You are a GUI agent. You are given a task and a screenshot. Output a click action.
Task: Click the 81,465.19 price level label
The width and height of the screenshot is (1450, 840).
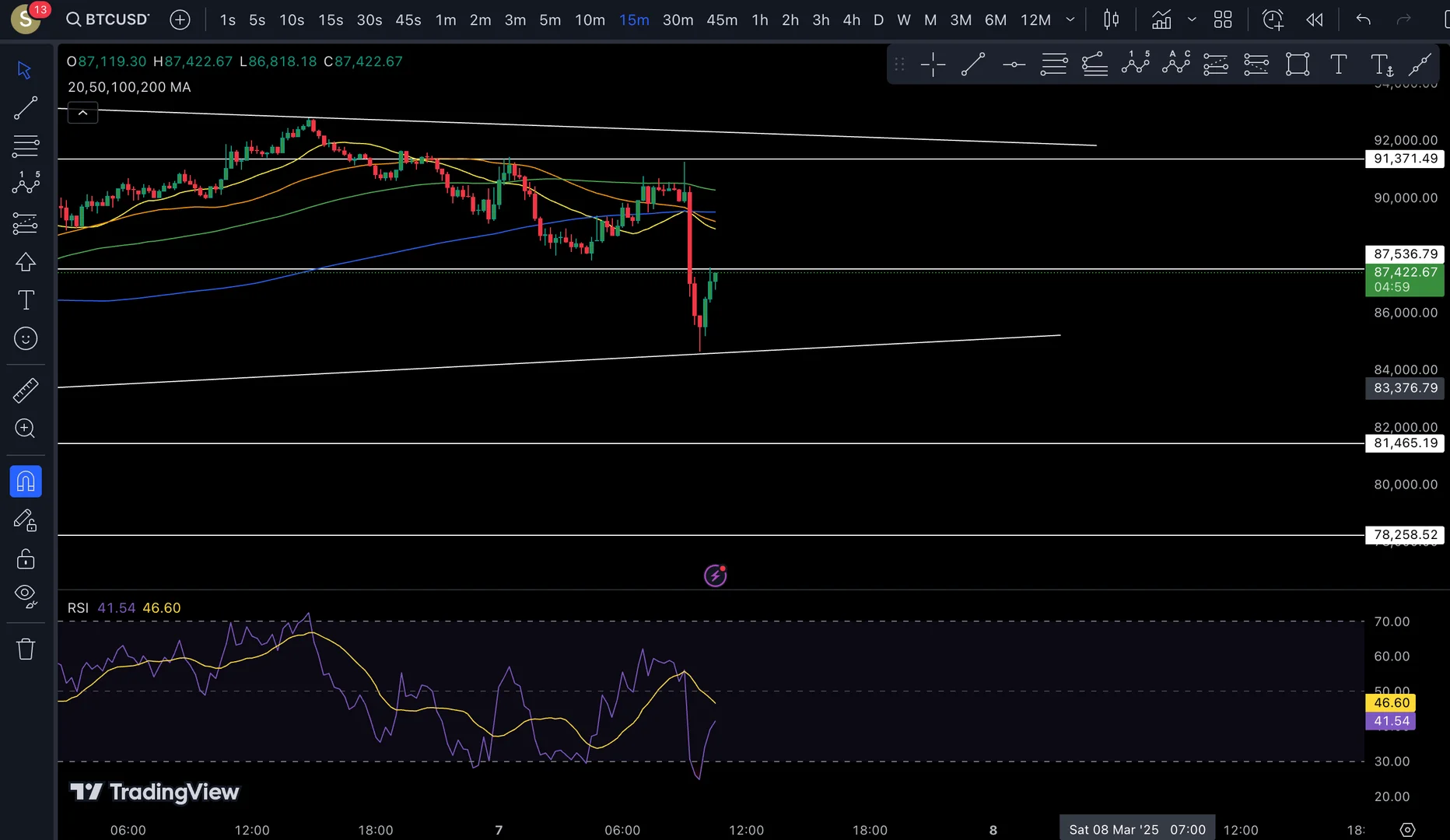coord(1405,443)
